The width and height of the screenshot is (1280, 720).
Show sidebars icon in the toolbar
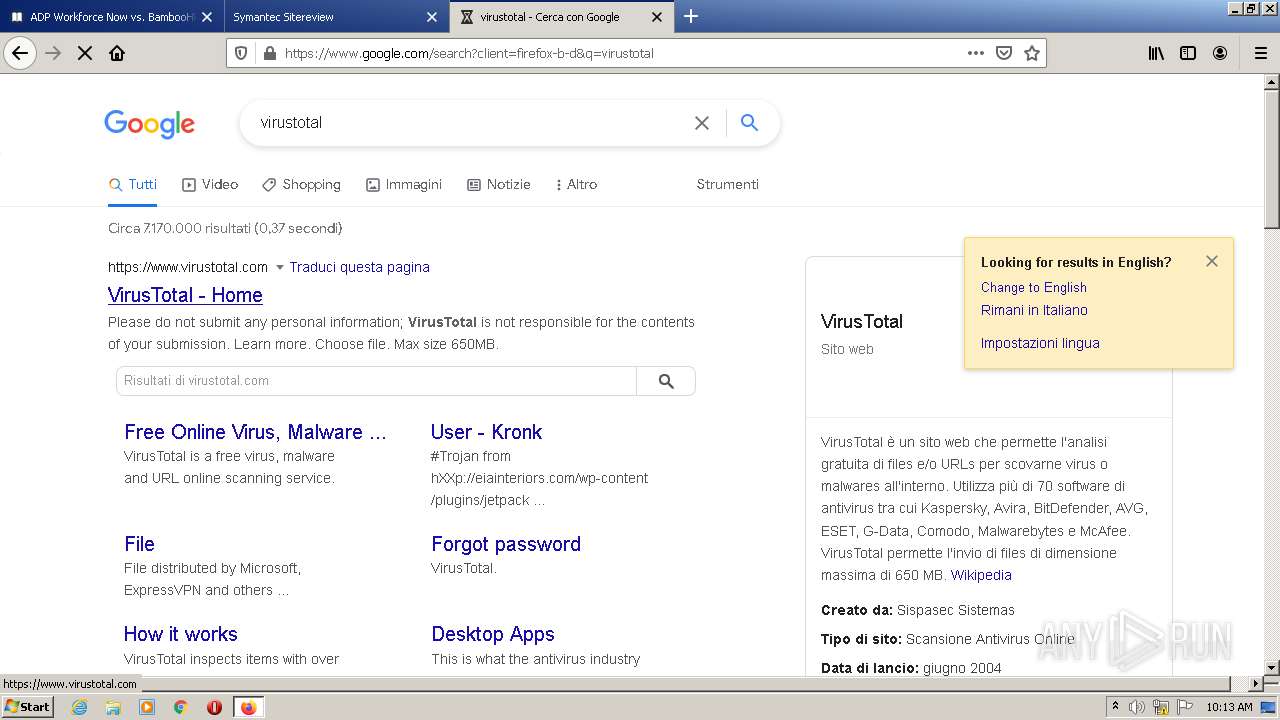(x=1188, y=53)
